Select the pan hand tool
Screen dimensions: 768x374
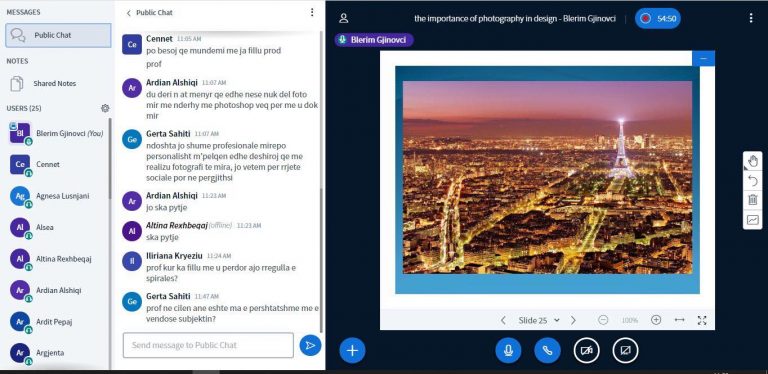(753, 161)
